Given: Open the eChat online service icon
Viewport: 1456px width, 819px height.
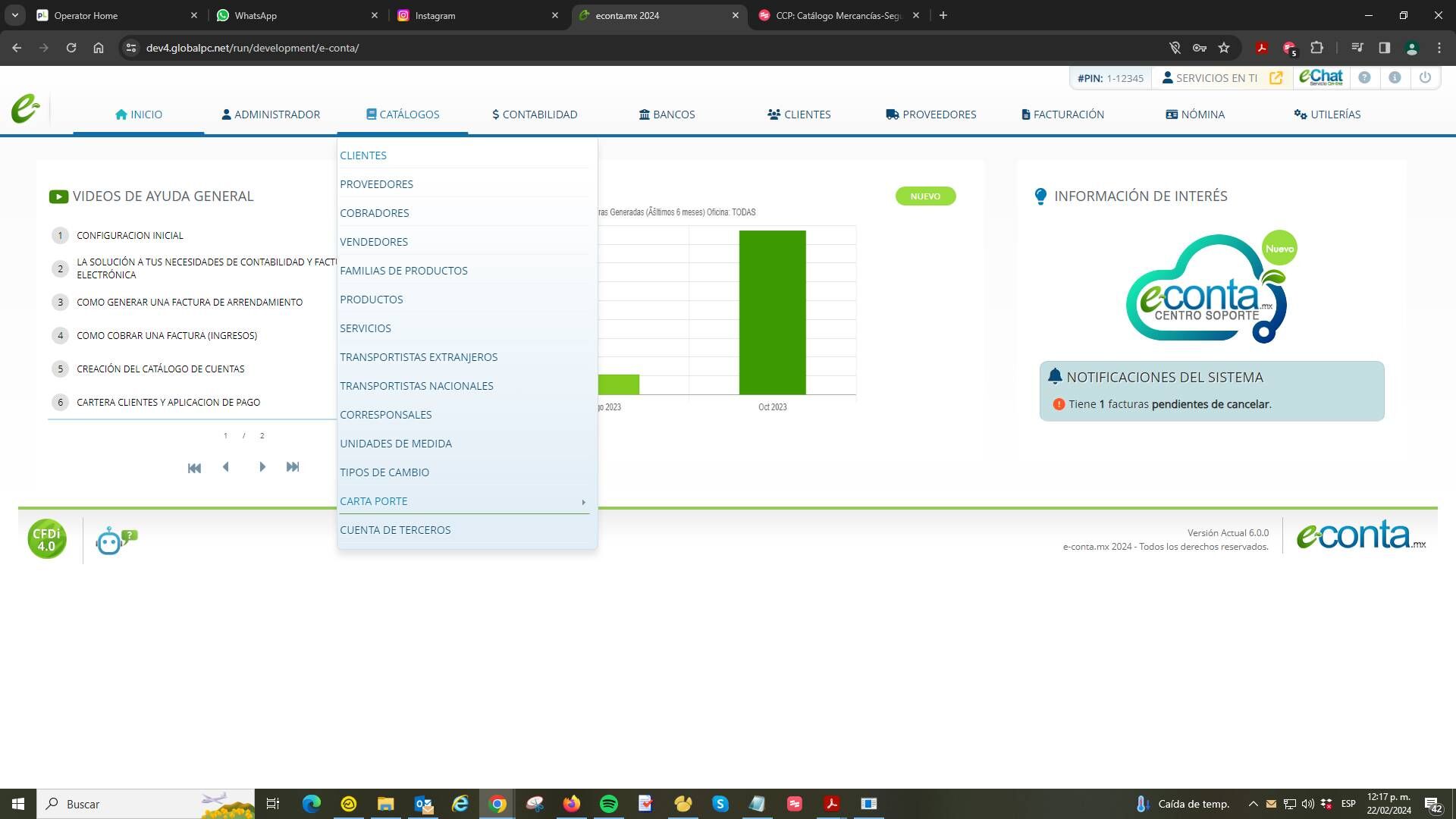Looking at the screenshot, I should coord(1320,77).
